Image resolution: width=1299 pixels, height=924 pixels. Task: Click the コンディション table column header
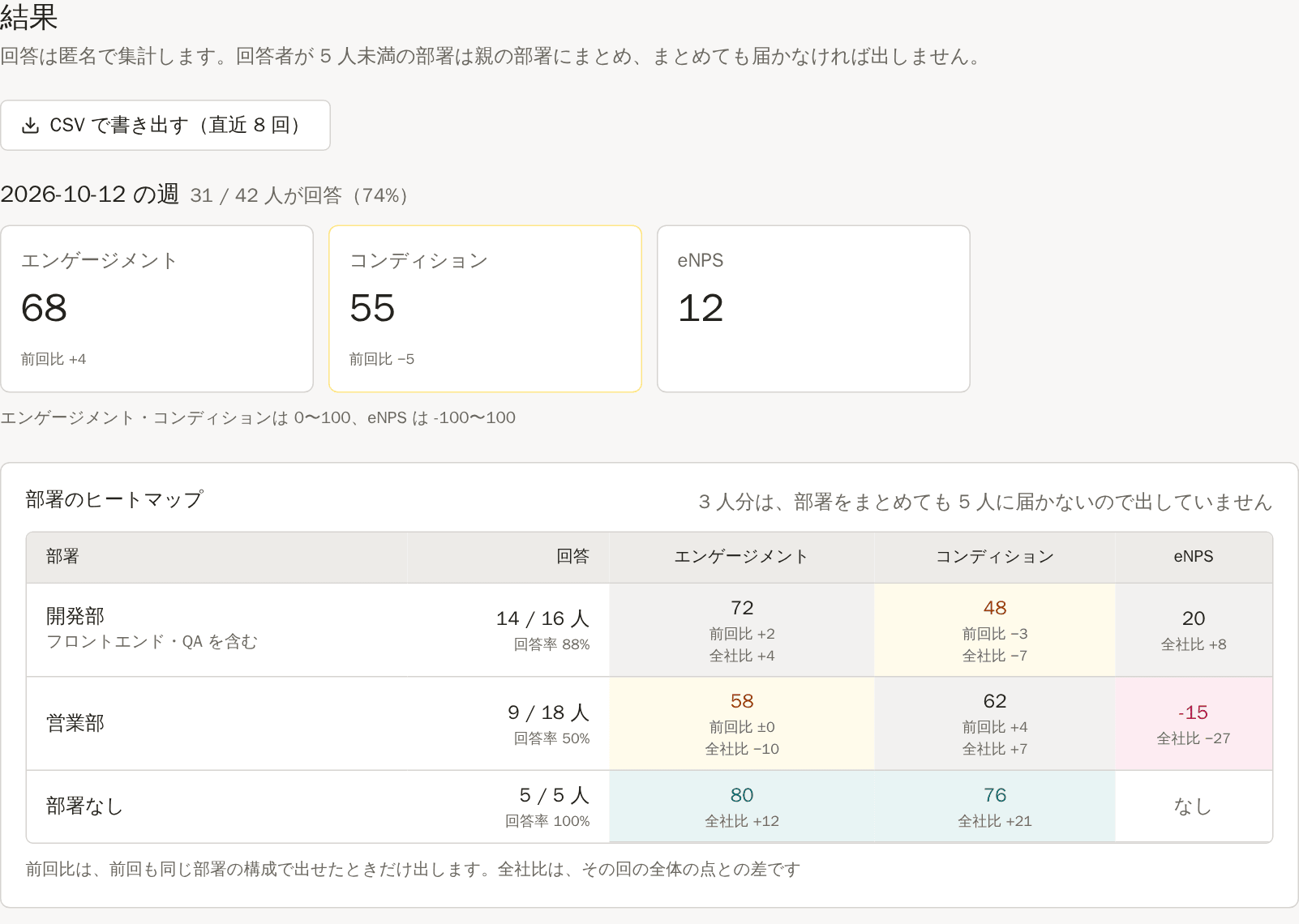pos(994,557)
